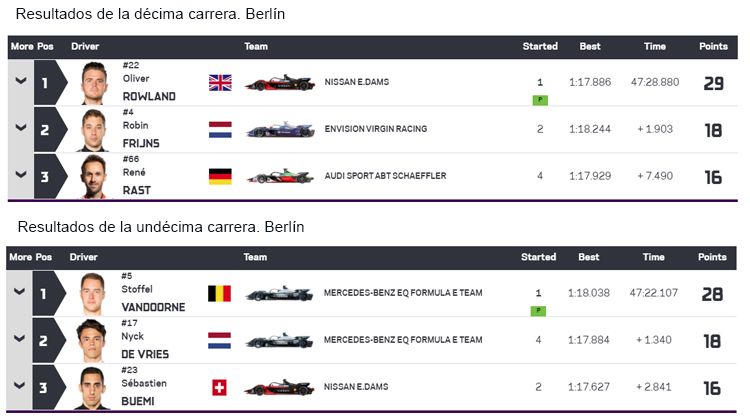Click the United Kingdom flag icon
Screen dimensions: 750x417
220,83
